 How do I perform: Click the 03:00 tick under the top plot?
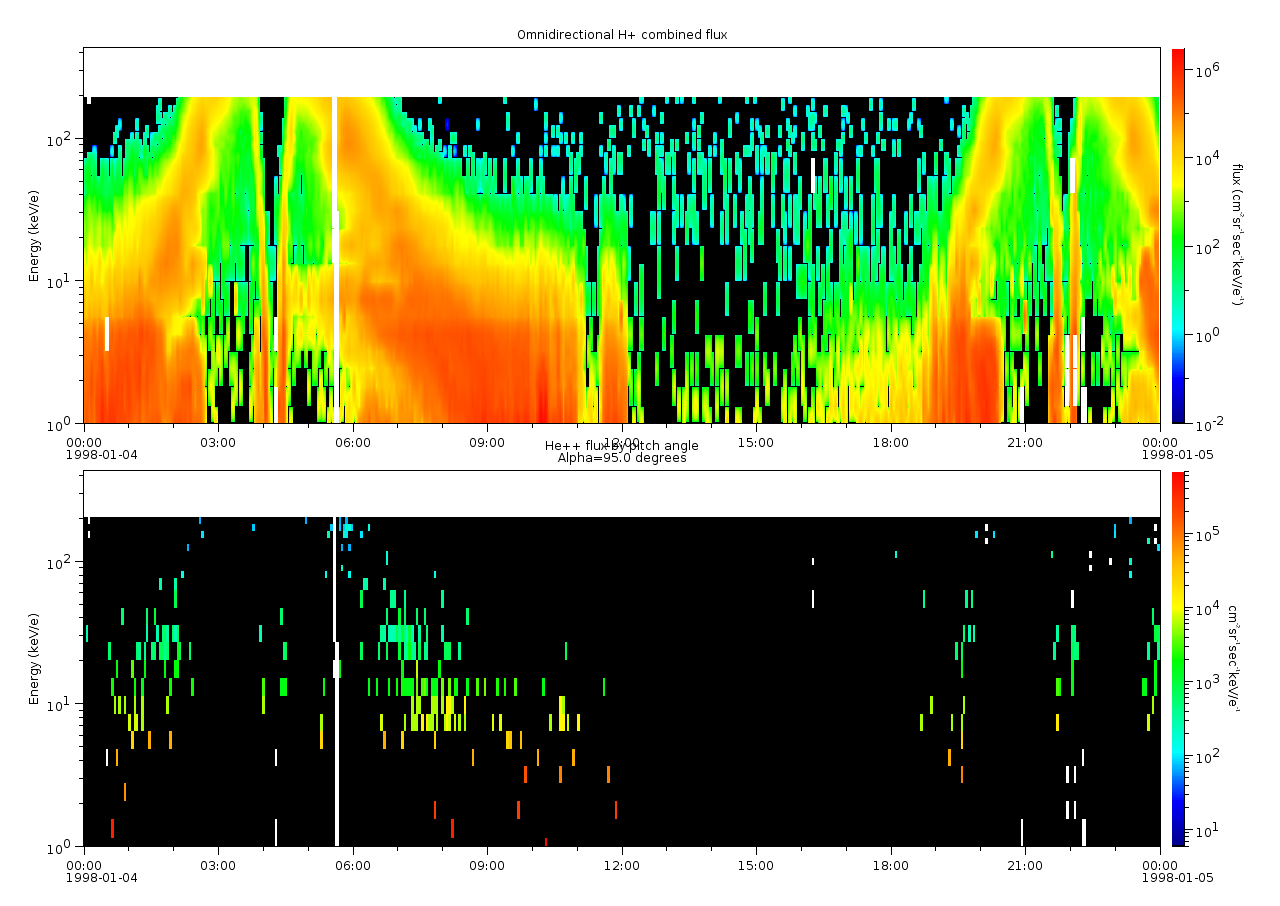click(x=217, y=442)
